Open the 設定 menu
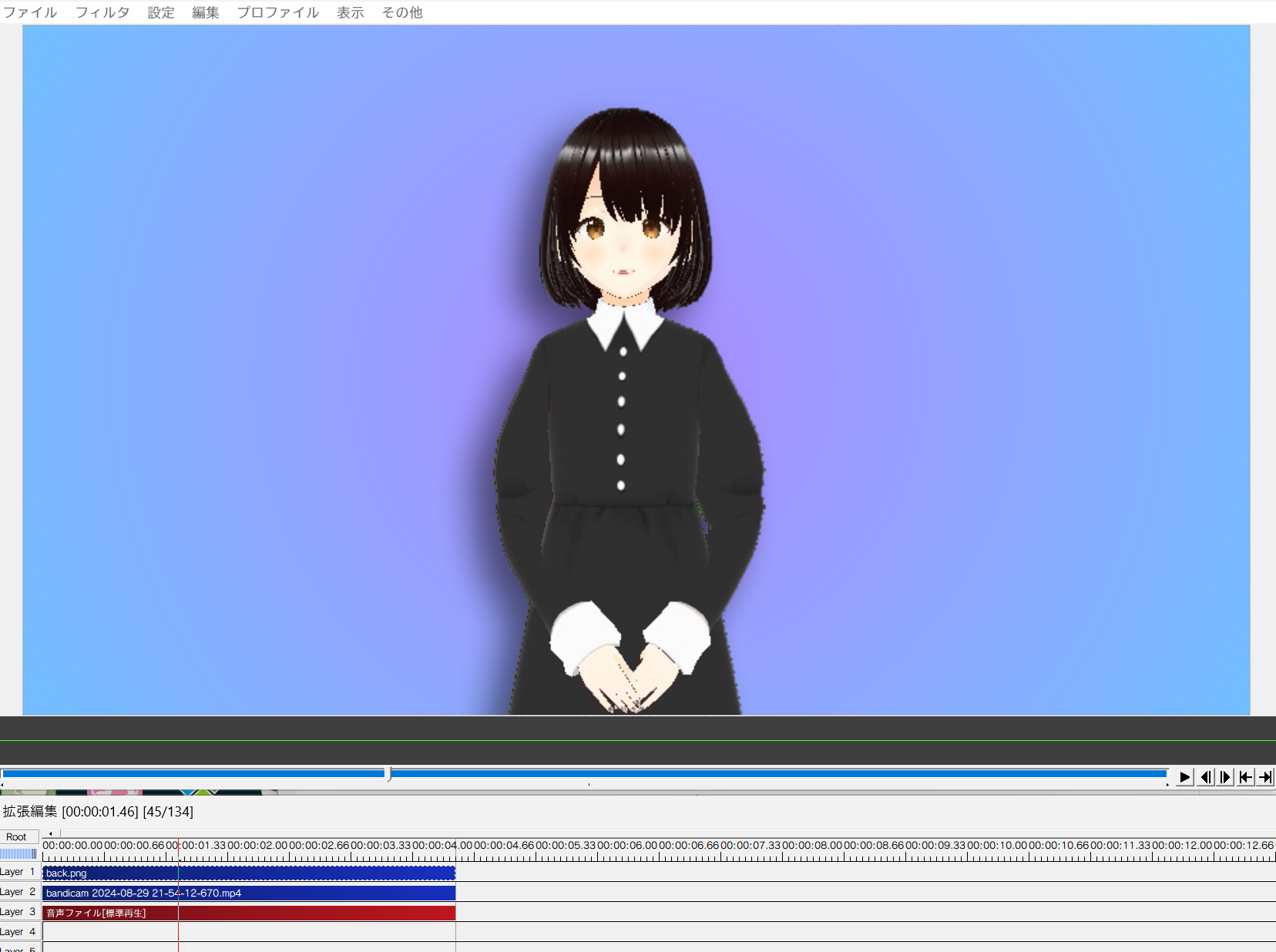1276x952 pixels. coord(161,12)
